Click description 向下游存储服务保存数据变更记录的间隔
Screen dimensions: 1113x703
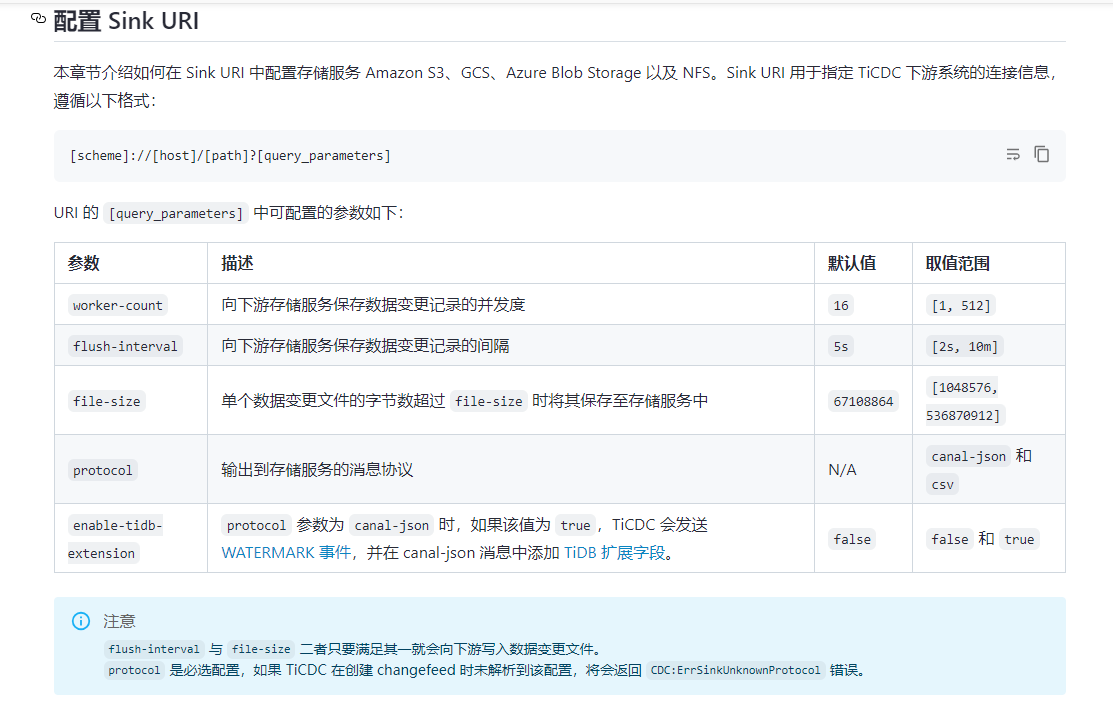(x=366, y=346)
